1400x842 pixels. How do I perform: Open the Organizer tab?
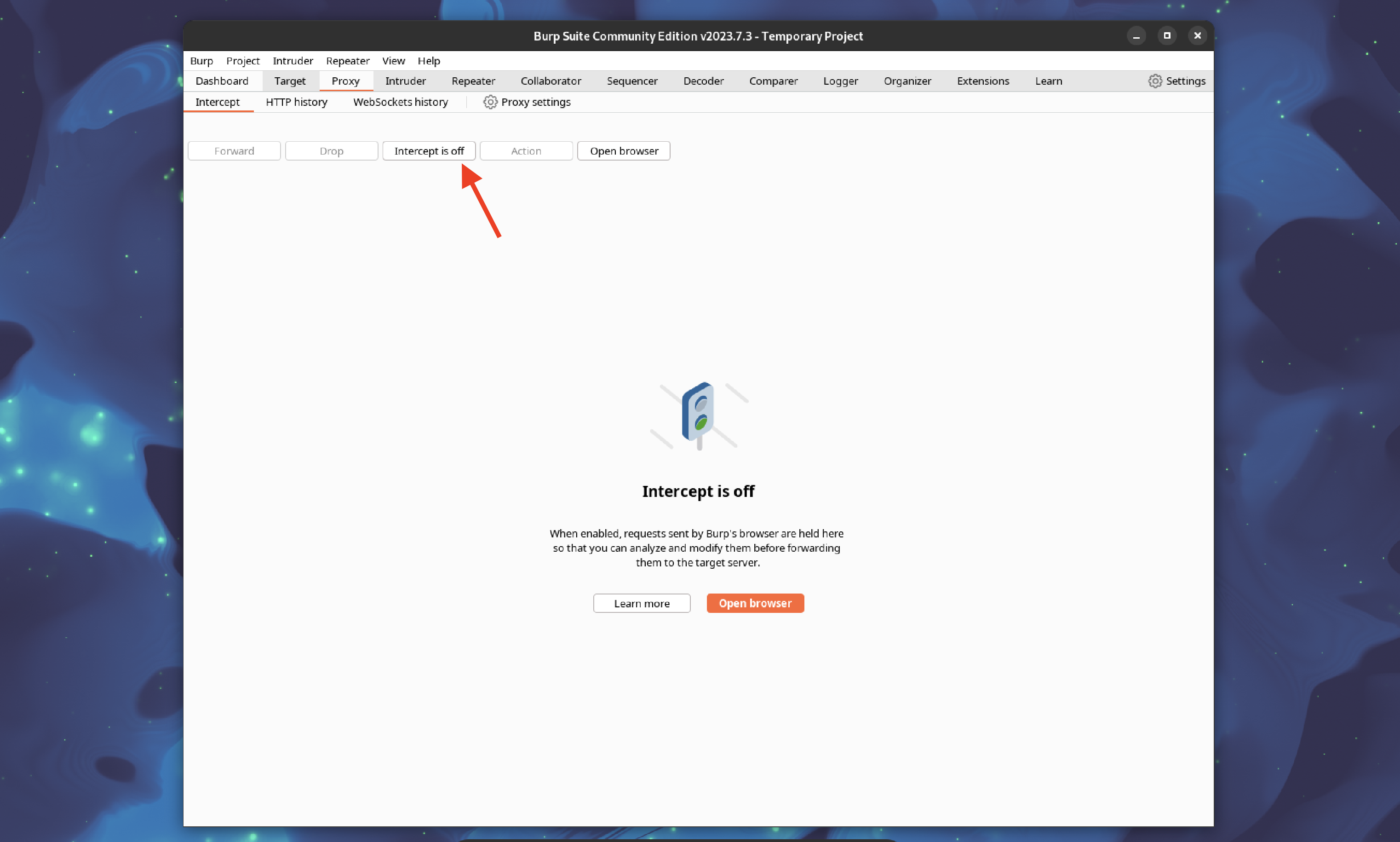[907, 81]
